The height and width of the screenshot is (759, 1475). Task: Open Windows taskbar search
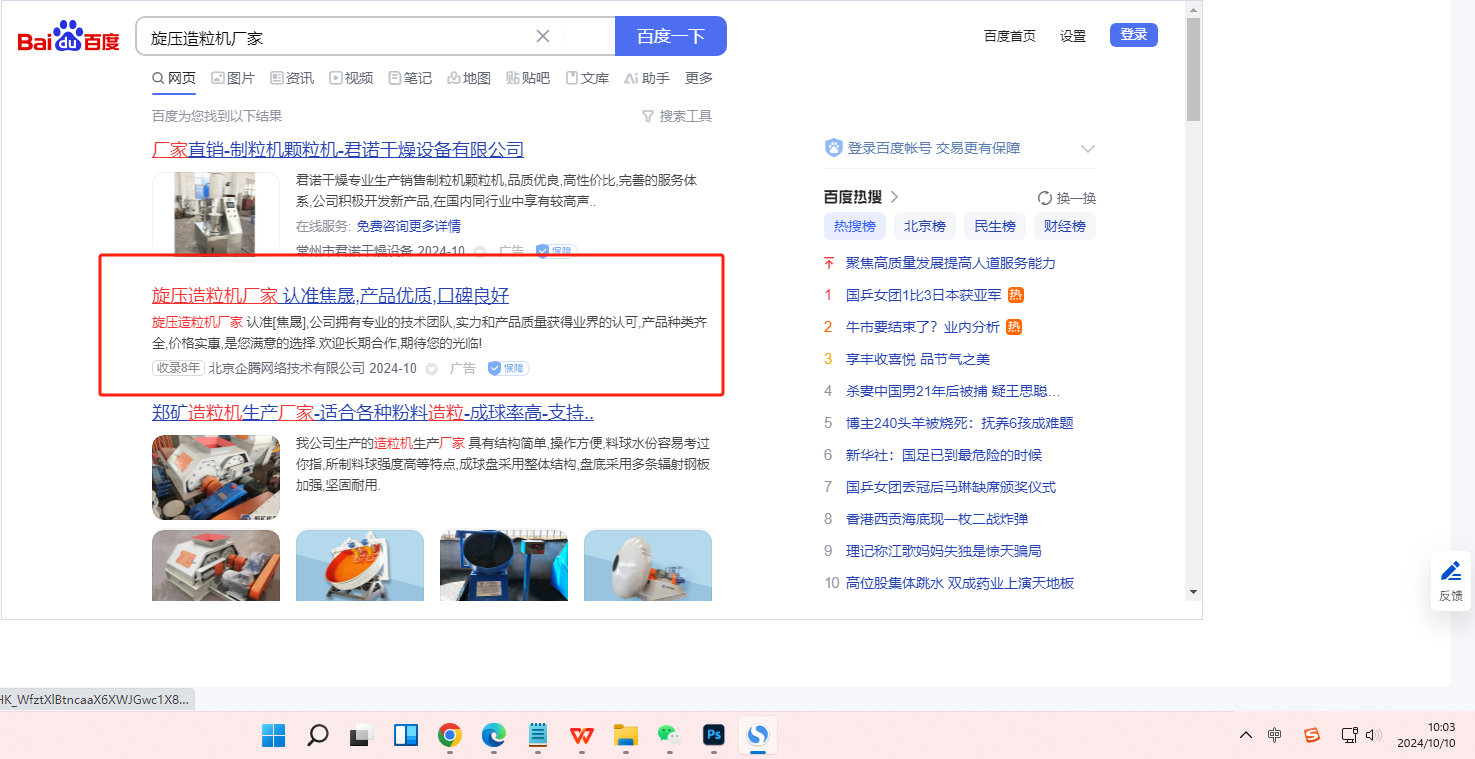(317, 736)
